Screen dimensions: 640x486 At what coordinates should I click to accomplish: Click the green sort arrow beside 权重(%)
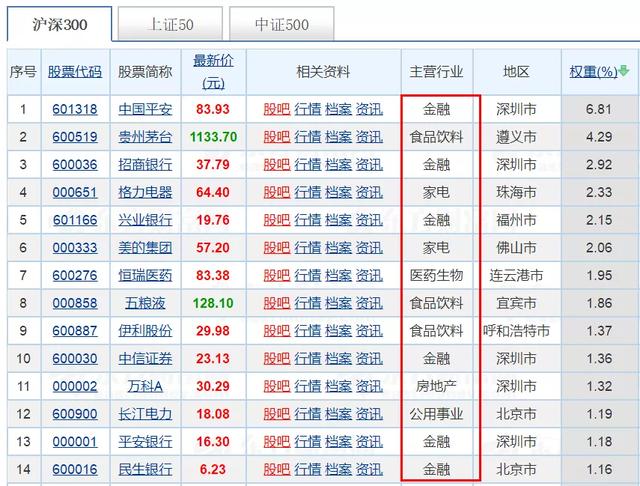tap(624, 71)
